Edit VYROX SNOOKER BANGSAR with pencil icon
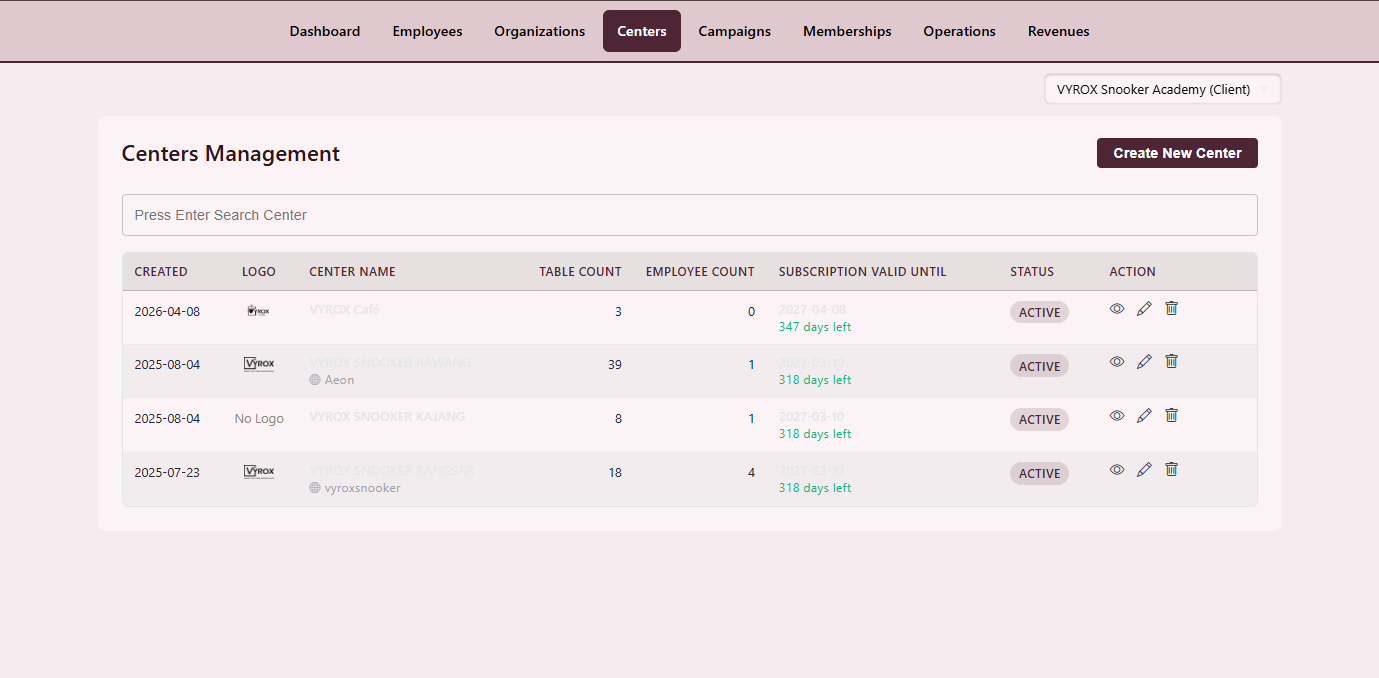The height and width of the screenshot is (678, 1379). (1144, 469)
